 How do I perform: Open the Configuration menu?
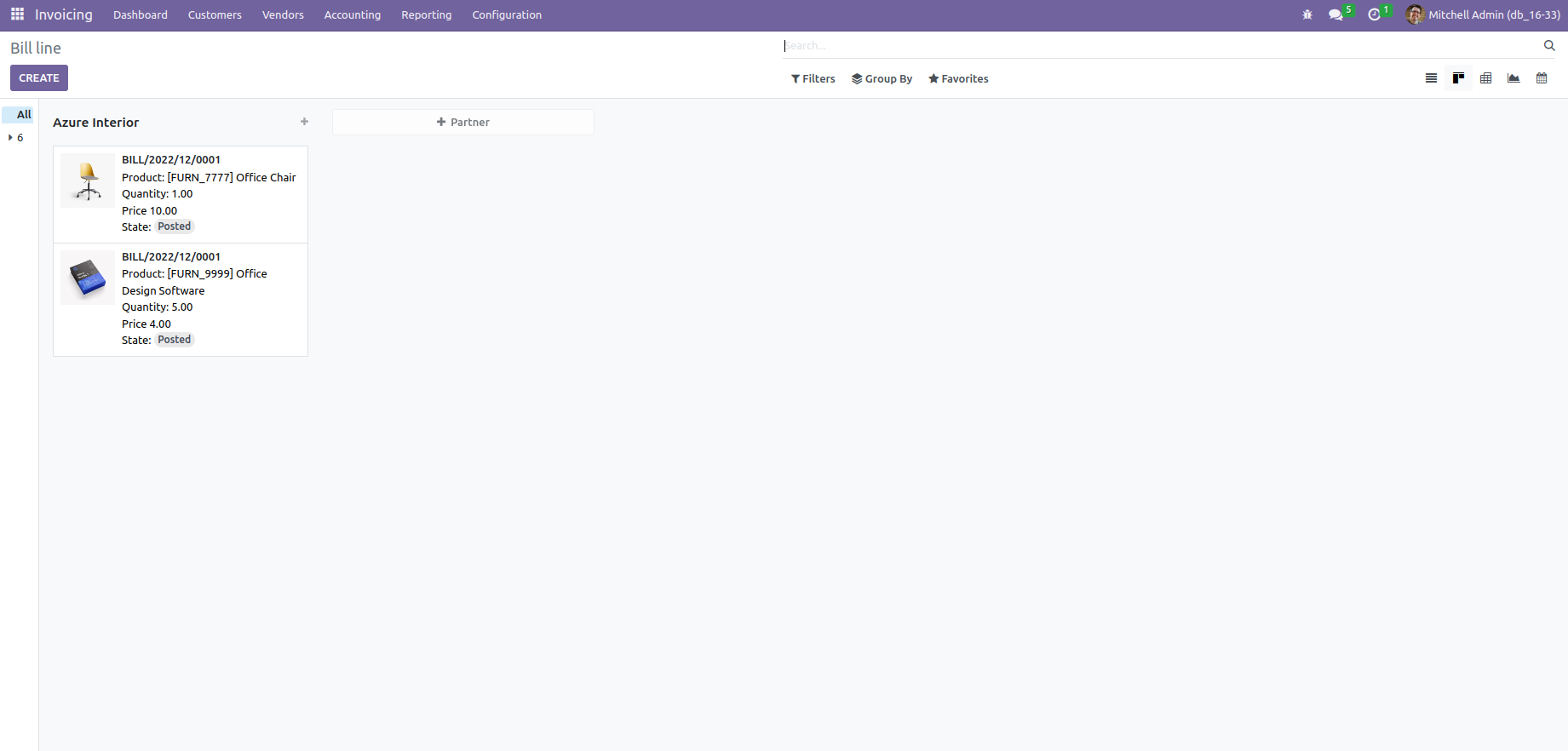pyautogui.click(x=507, y=14)
